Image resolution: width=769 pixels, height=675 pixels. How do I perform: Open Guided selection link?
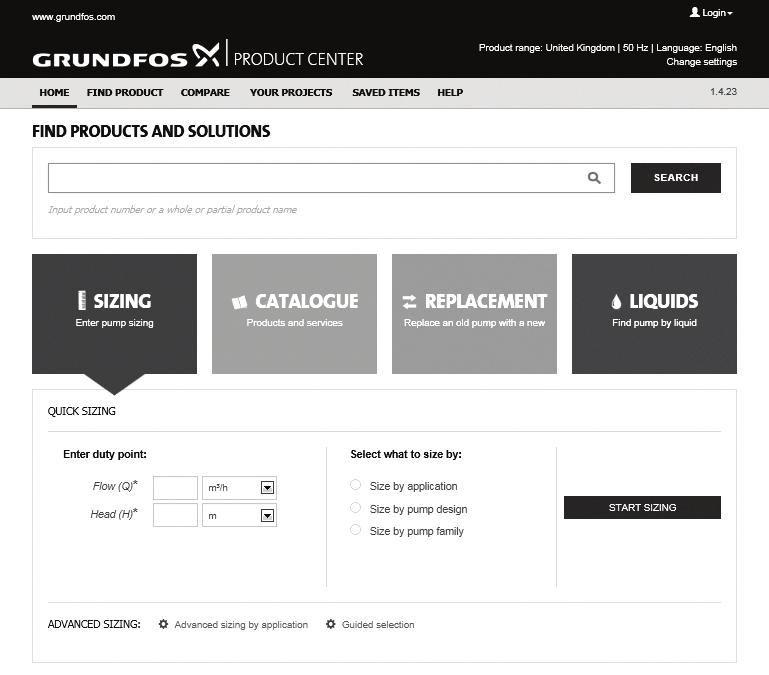tap(378, 624)
